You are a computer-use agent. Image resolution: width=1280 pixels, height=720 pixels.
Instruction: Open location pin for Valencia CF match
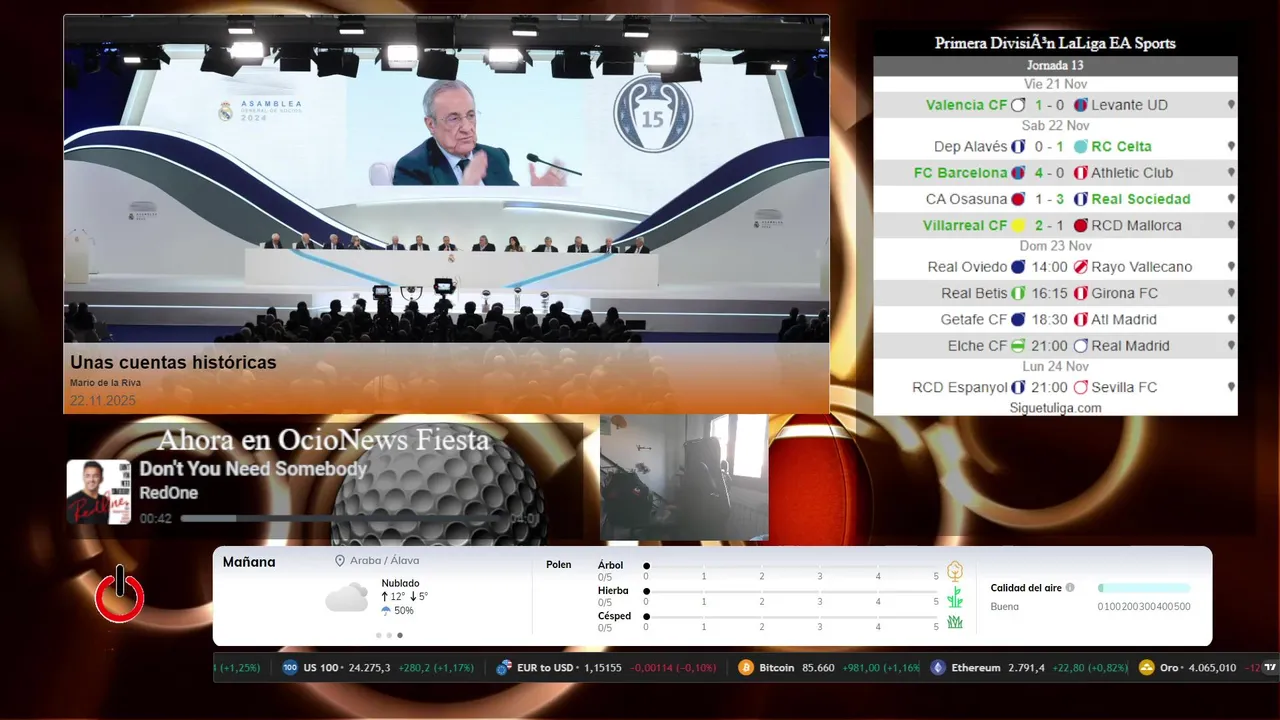1231,105
